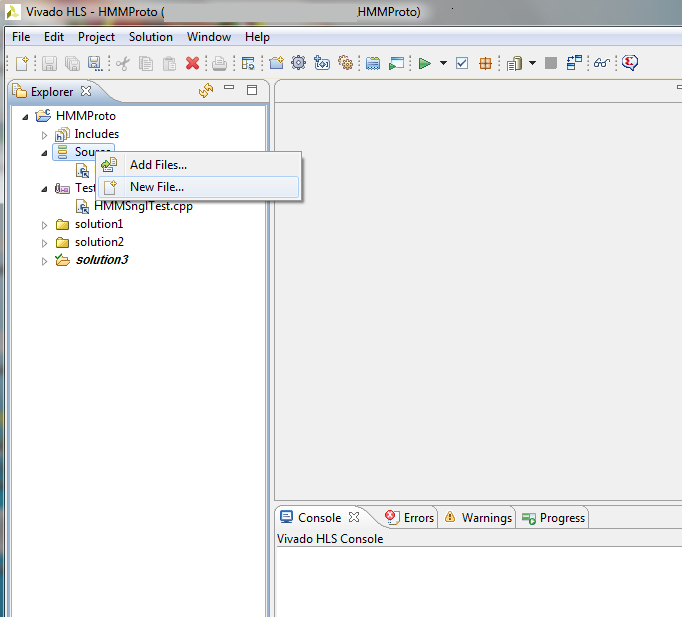Collapse the Test Bench tree node
Image resolution: width=682 pixels, height=617 pixels.
(x=44, y=189)
